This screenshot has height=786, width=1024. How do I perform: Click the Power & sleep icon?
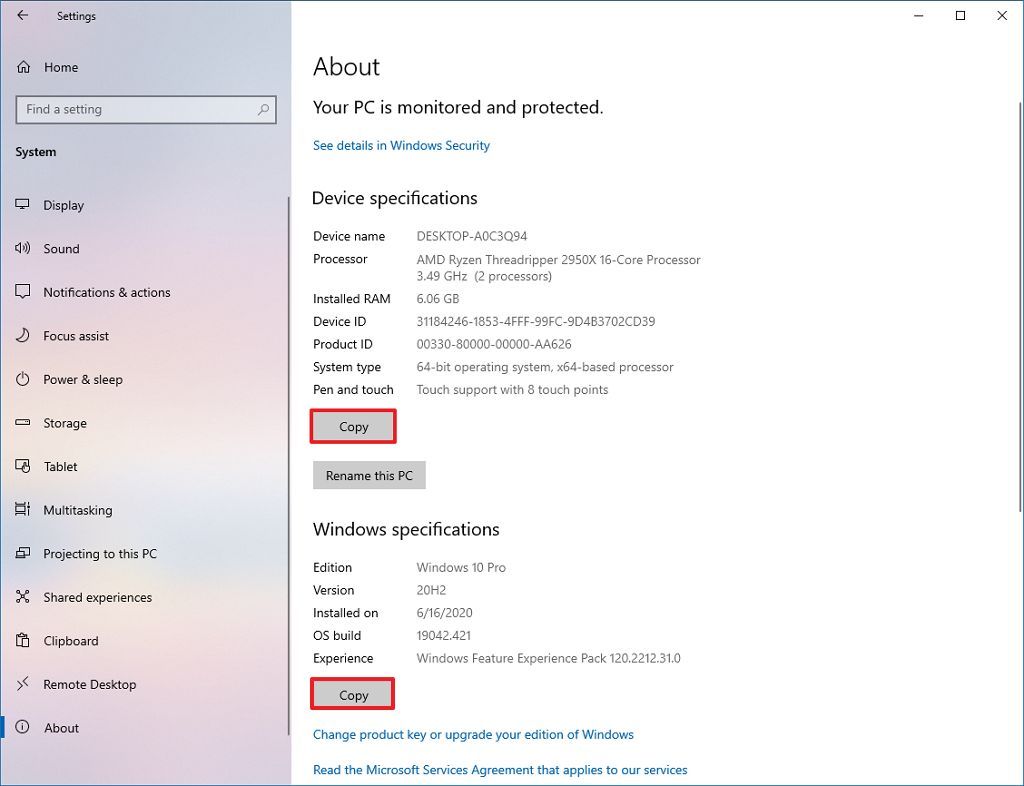tap(23, 379)
